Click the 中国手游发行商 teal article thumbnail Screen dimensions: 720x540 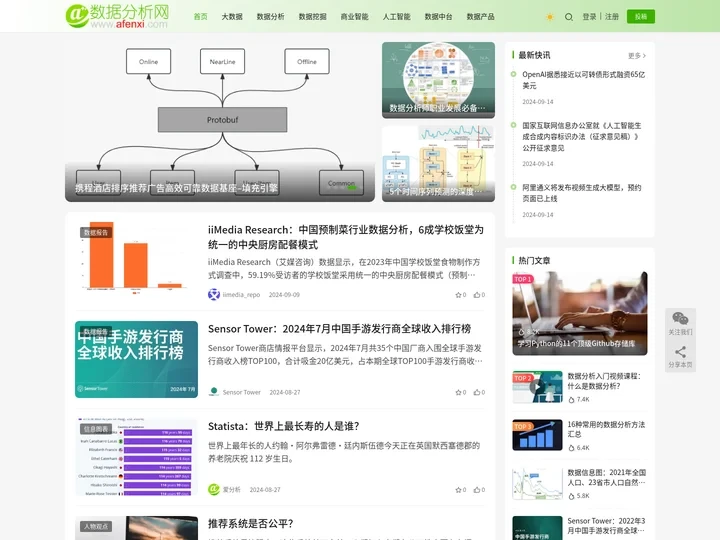pyautogui.click(x=136, y=359)
